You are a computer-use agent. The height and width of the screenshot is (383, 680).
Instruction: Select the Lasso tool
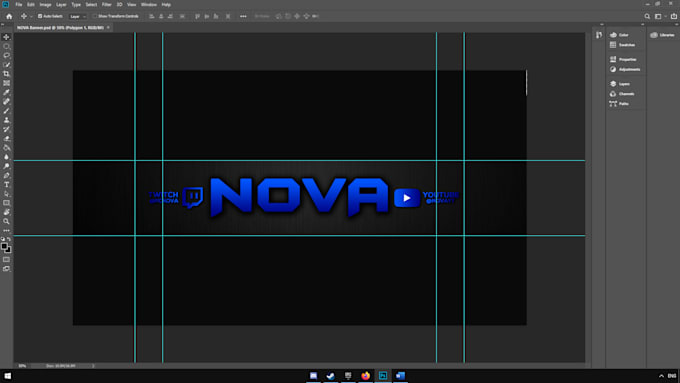pyautogui.click(x=6, y=56)
